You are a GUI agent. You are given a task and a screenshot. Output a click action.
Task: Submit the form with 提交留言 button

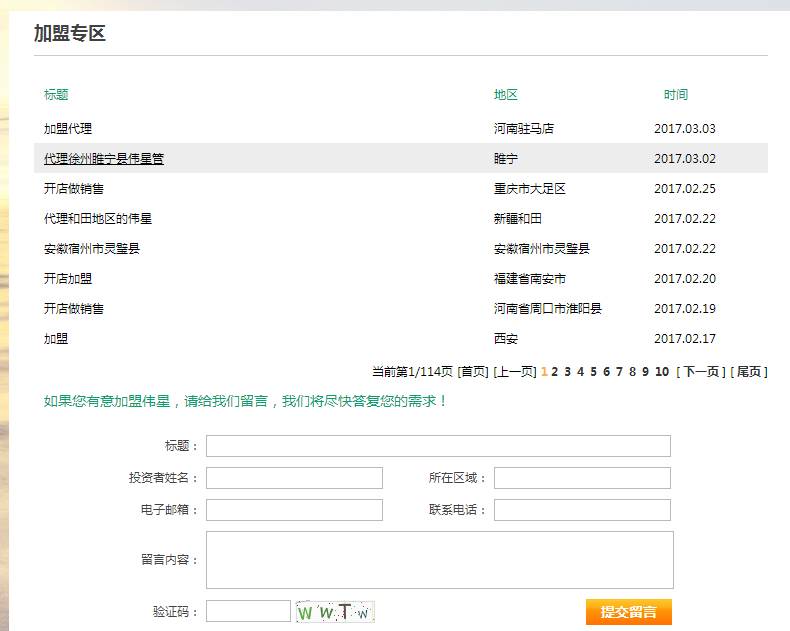click(x=629, y=612)
